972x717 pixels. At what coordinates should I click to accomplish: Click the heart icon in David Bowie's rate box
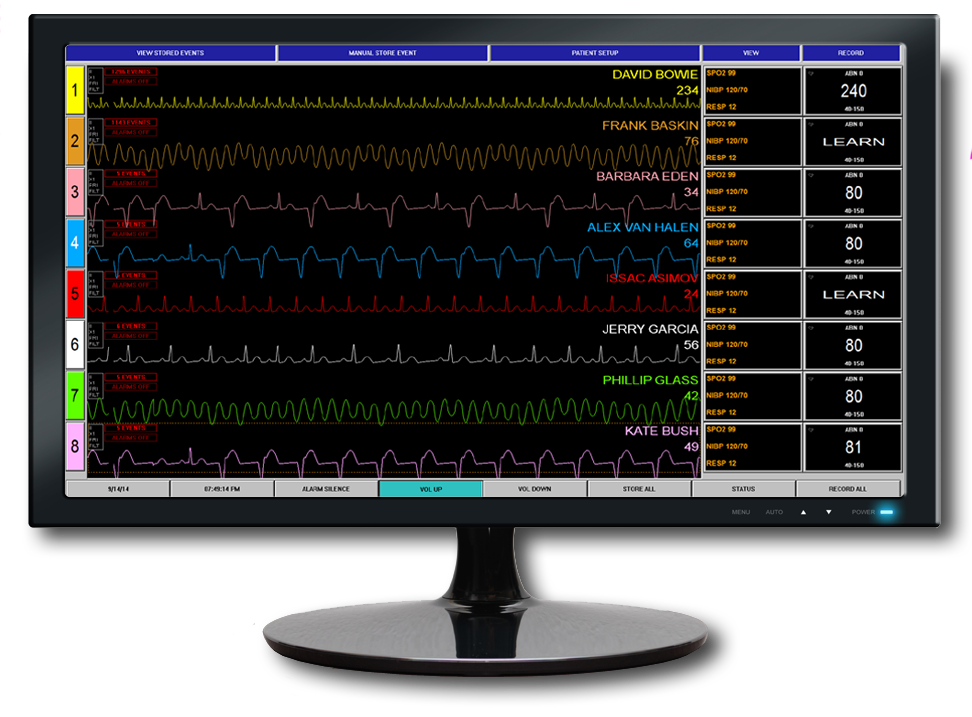(811, 74)
